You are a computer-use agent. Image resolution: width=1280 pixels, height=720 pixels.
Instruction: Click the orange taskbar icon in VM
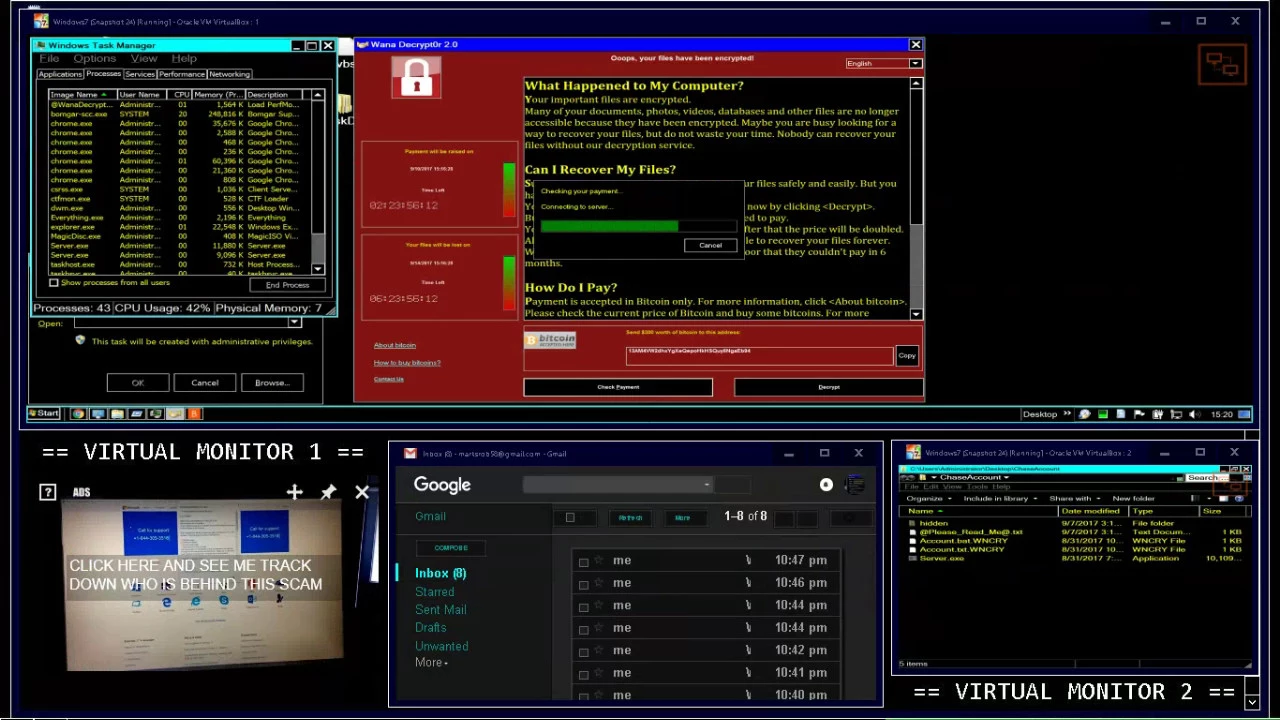[194, 414]
